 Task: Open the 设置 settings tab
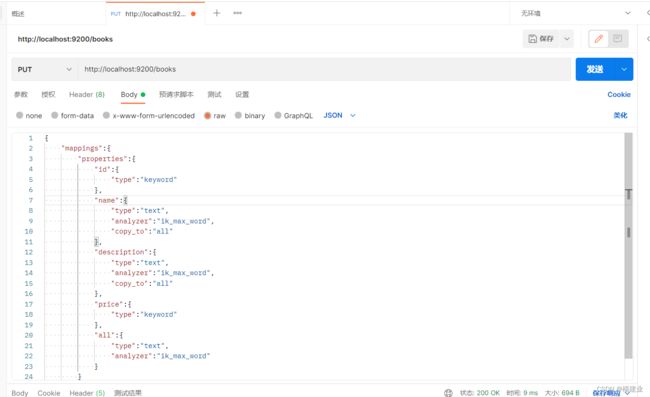tap(242, 94)
